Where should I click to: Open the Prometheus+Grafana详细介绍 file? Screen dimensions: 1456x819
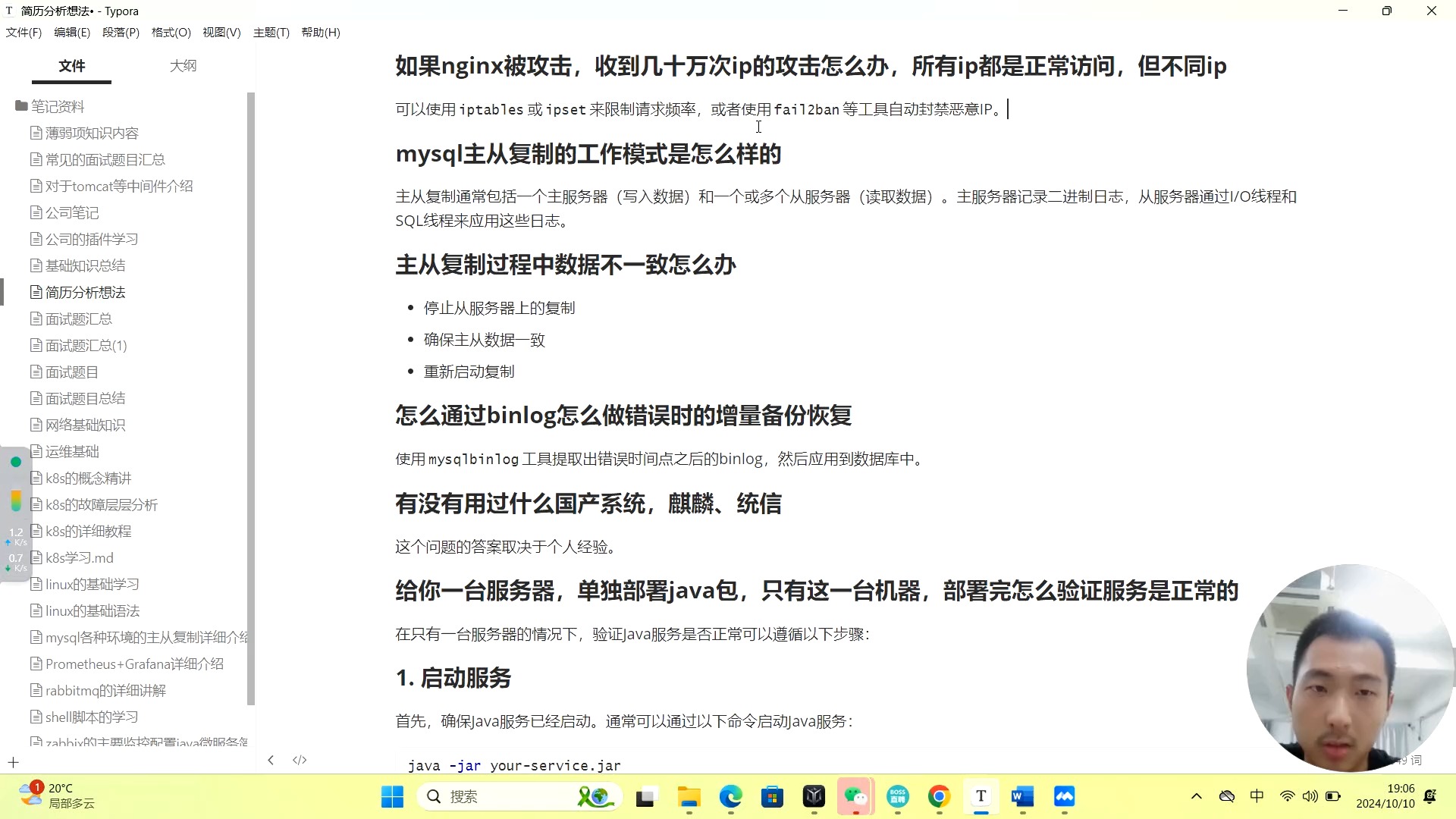click(x=127, y=664)
